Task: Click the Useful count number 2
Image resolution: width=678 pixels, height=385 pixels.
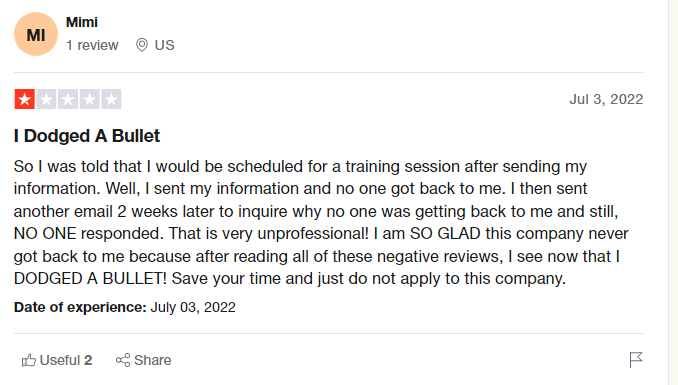Action: [88, 360]
